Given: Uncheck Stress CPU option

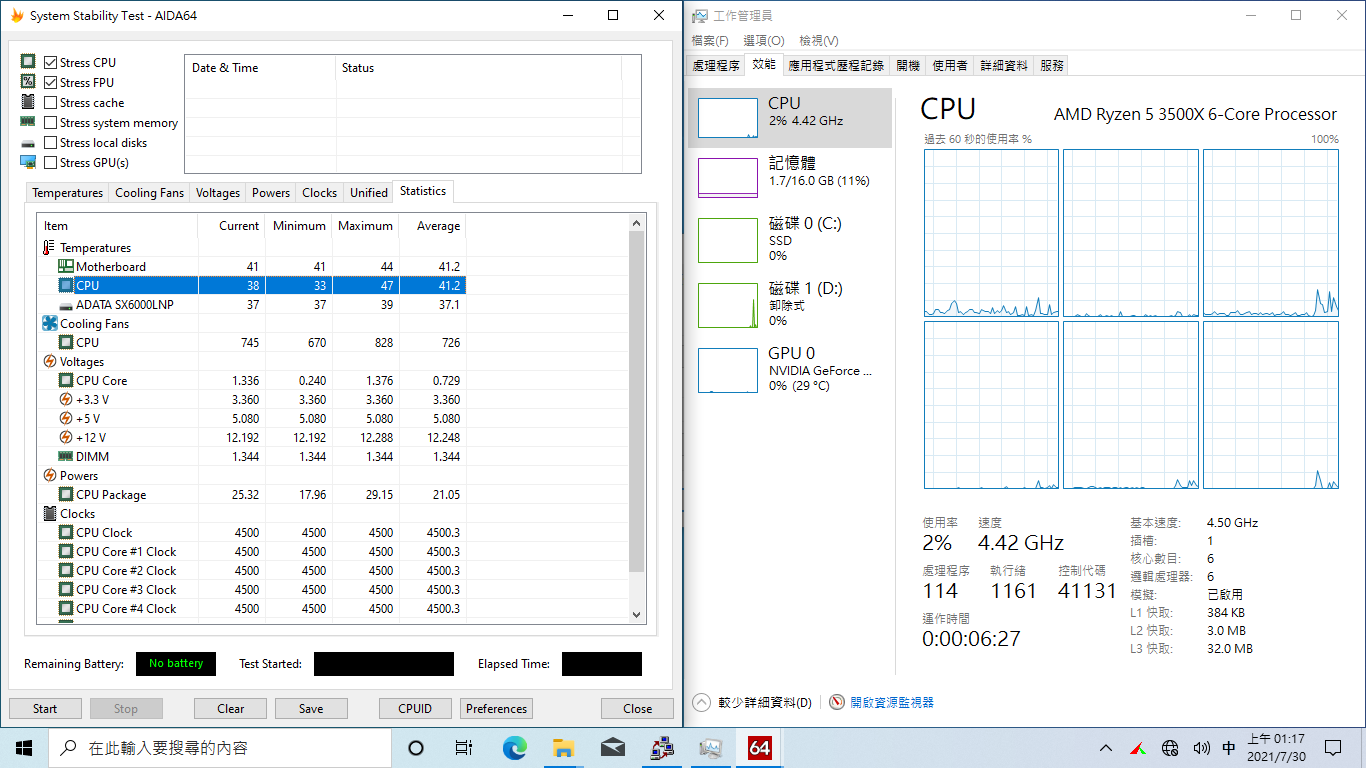Looking at the screenshot, I should [x=51, y=63].
